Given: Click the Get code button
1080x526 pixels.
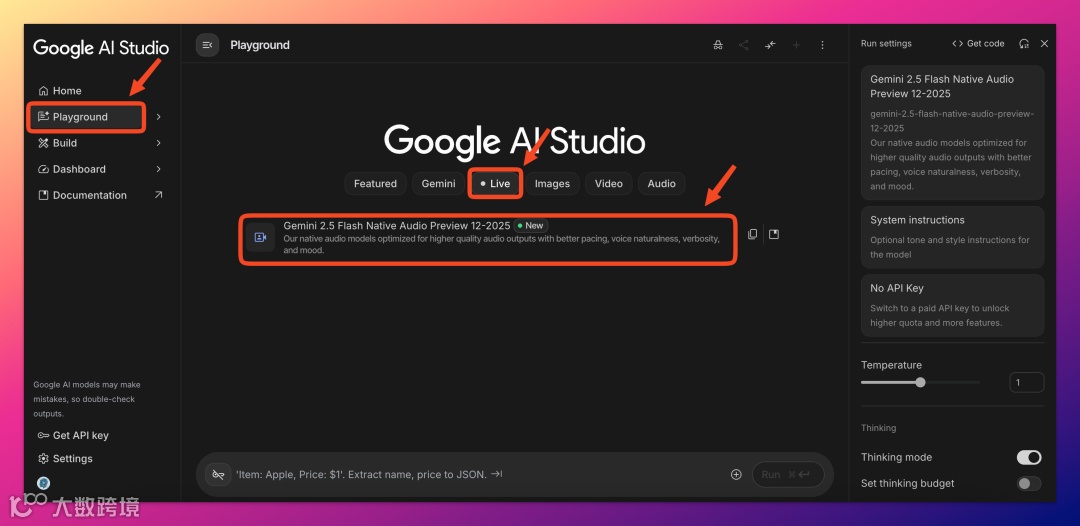Looking at the screenshot, I should click(x=978, y=43).
